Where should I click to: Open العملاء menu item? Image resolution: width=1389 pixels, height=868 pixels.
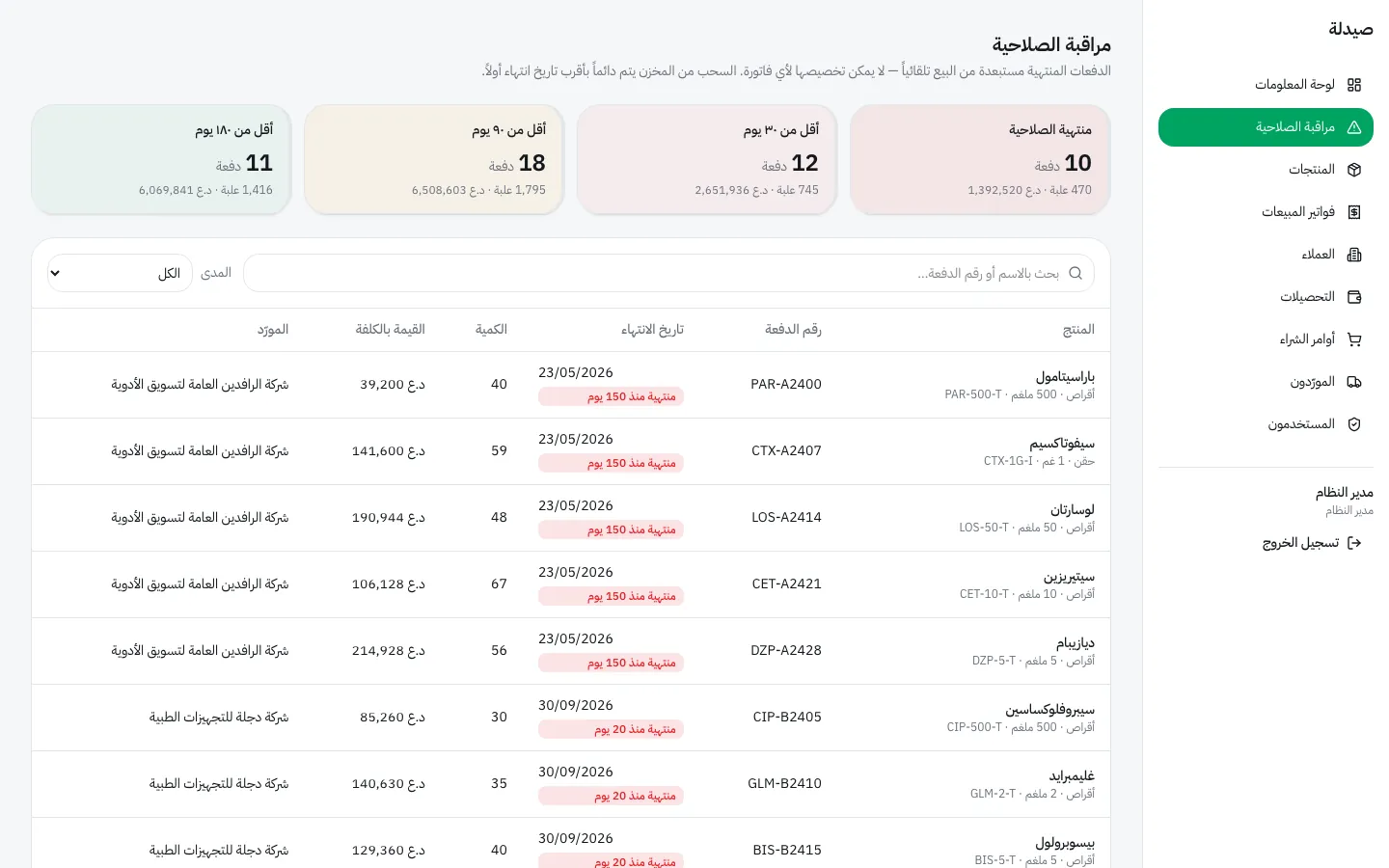point(1266,255)
